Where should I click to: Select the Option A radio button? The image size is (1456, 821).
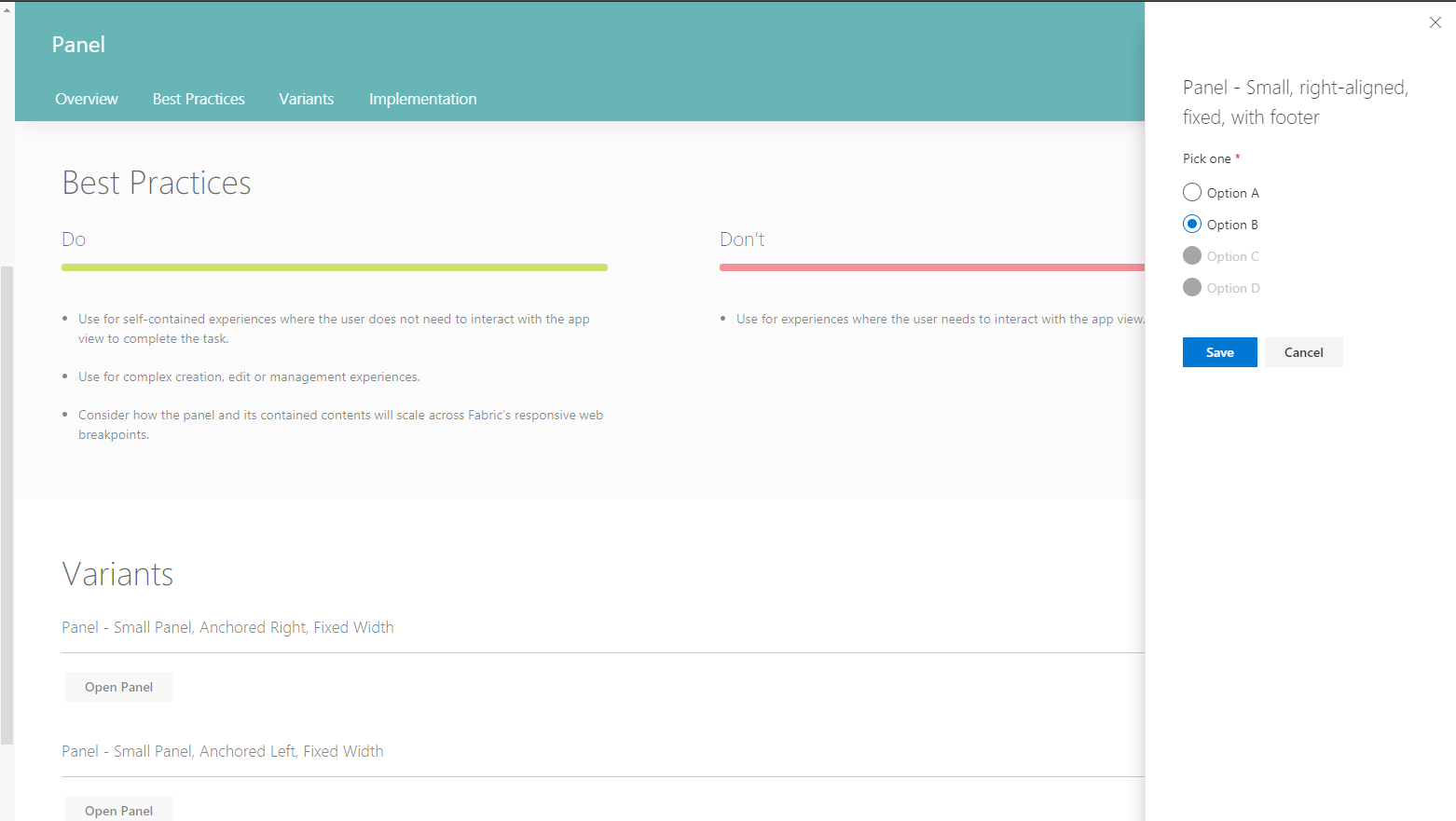point(1191,192)
